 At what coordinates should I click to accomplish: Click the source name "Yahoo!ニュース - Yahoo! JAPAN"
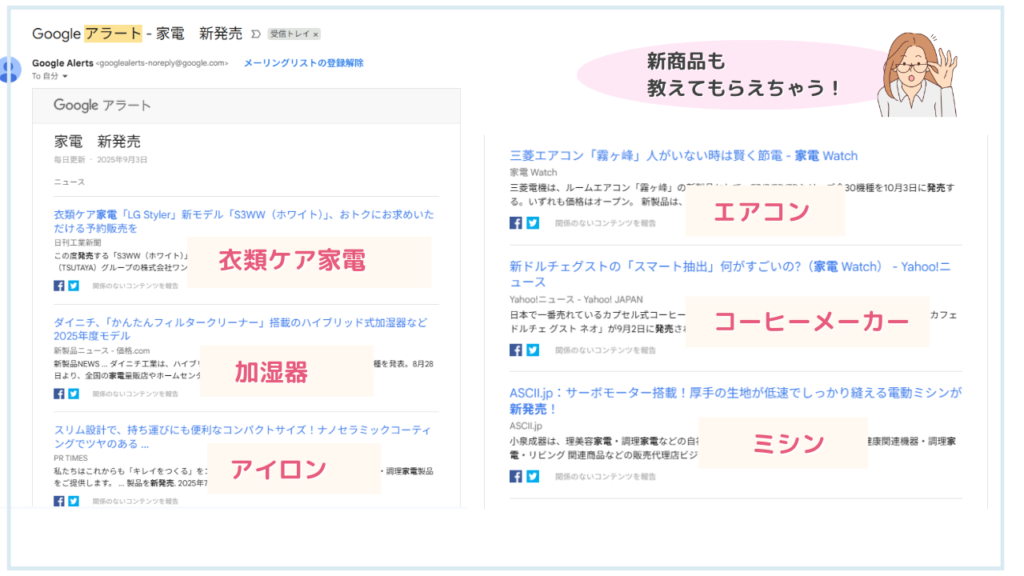[576, 299]
